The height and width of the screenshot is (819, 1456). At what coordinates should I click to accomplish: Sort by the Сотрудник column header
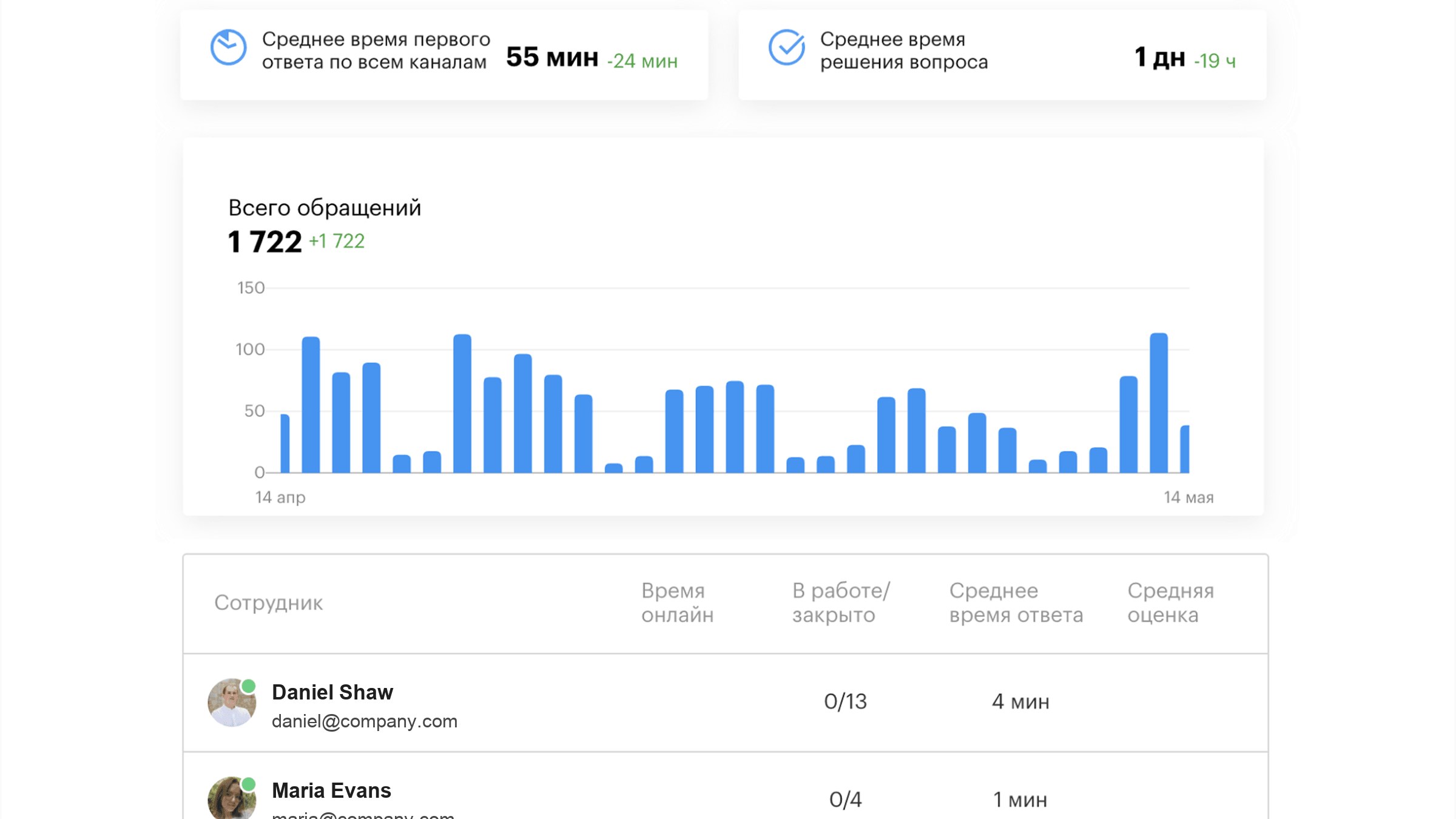pos(269,602)
